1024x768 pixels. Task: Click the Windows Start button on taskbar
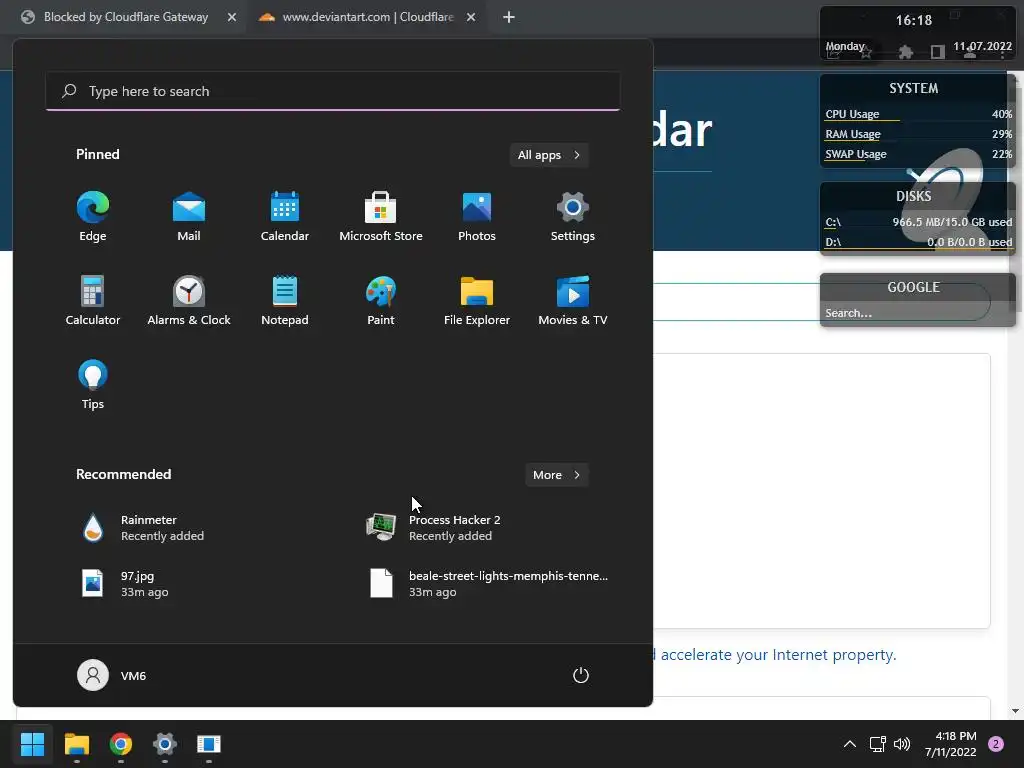(32, 744)
